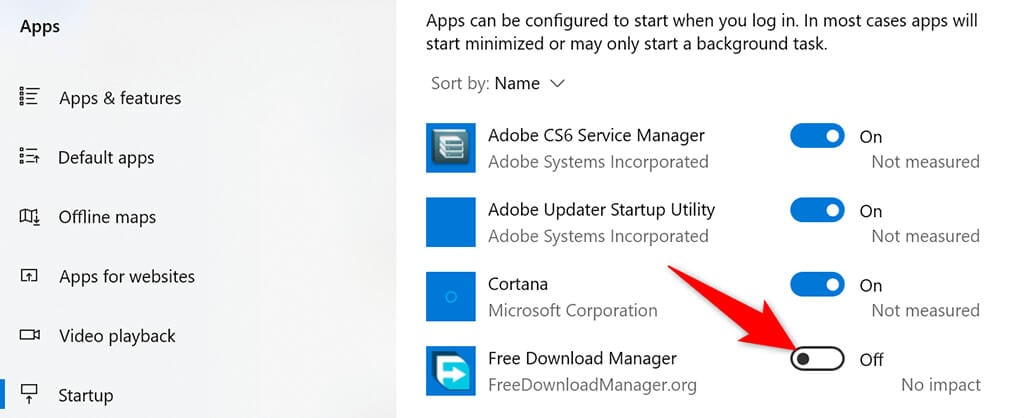Viewport: 1024px width, 418px height.
Task: Click the Free Download Manager app icon
Action: (451, 371)
